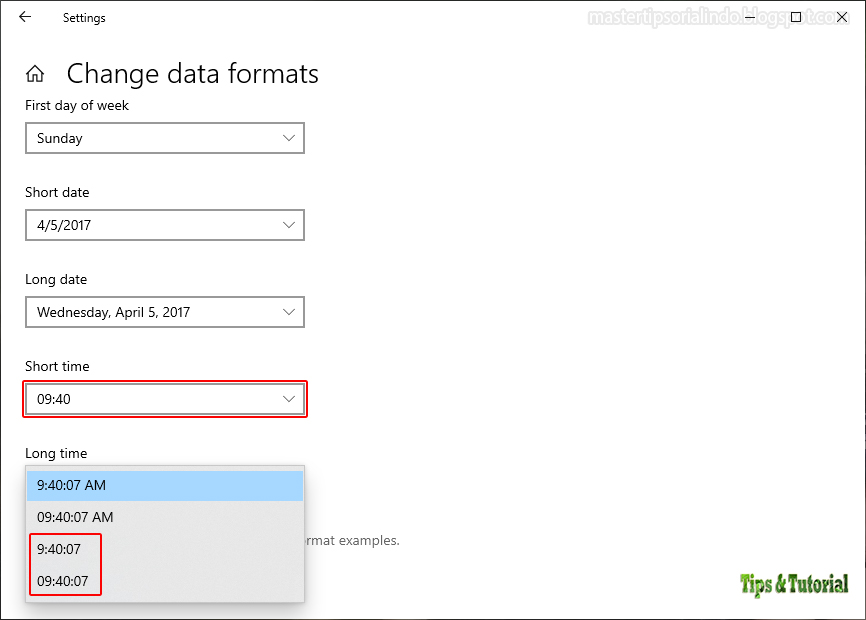Minimize the Settings window

[x=748, y=17]
